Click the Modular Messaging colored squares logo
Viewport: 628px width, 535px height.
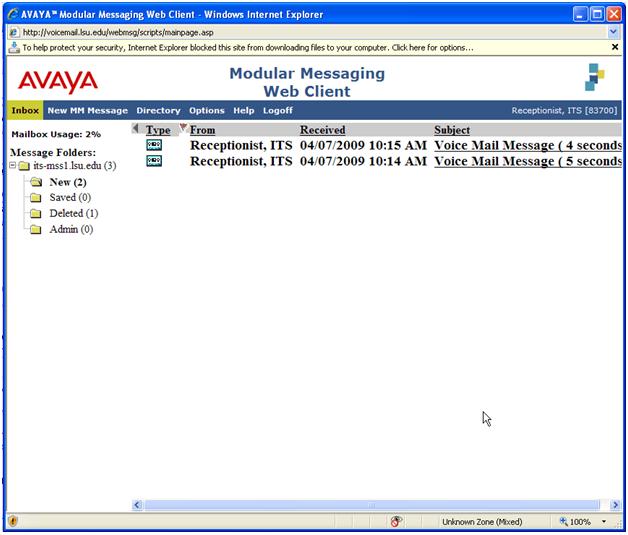click(x=595, y=77)
